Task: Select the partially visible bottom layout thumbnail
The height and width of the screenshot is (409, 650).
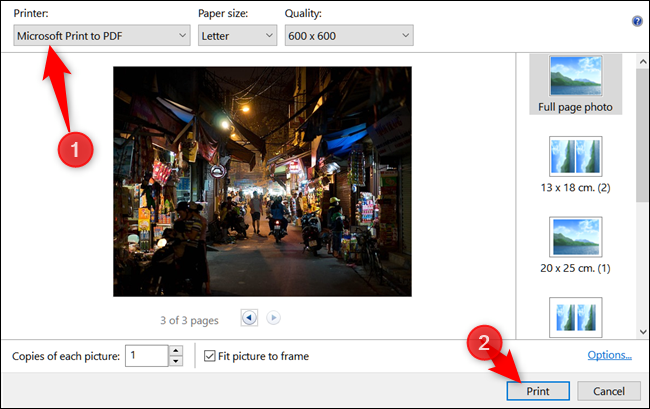Action: pos(574,316)
